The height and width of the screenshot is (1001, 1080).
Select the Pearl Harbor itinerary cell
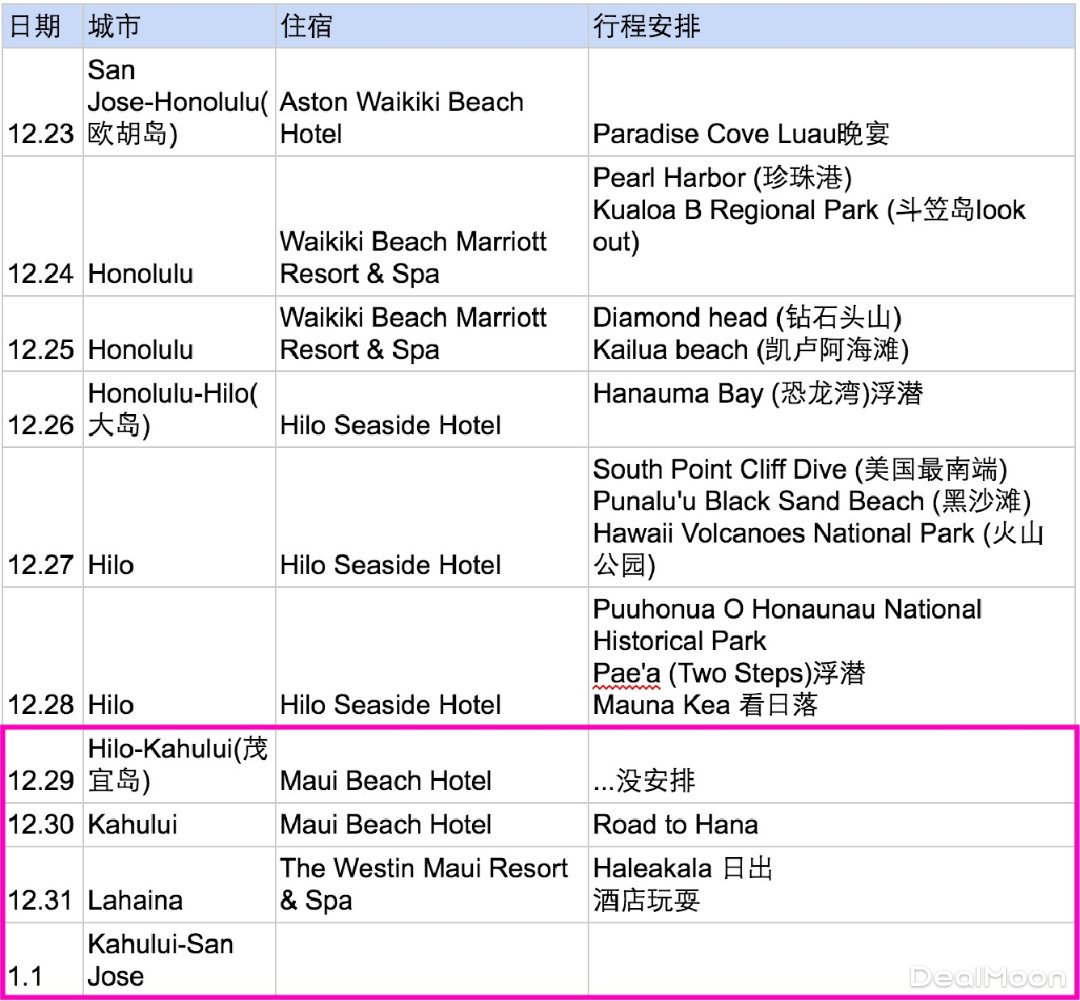(x=830, y=210)
